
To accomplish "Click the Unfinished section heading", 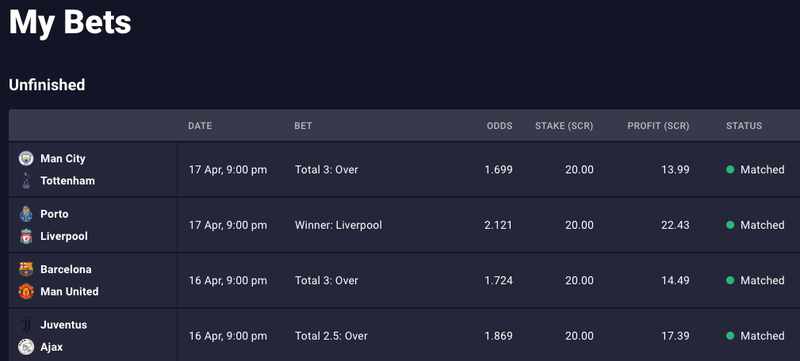I will point(47,85).
